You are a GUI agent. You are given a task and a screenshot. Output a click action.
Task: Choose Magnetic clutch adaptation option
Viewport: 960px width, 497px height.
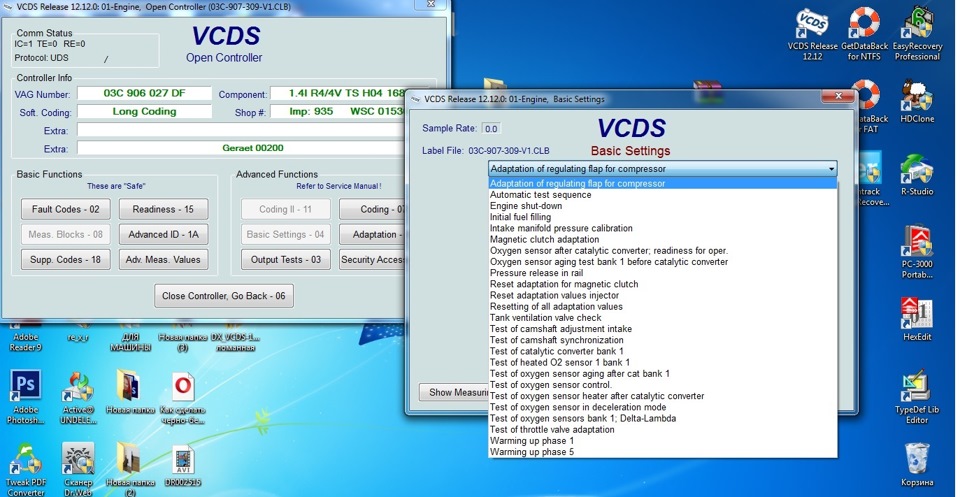point(662,239)
